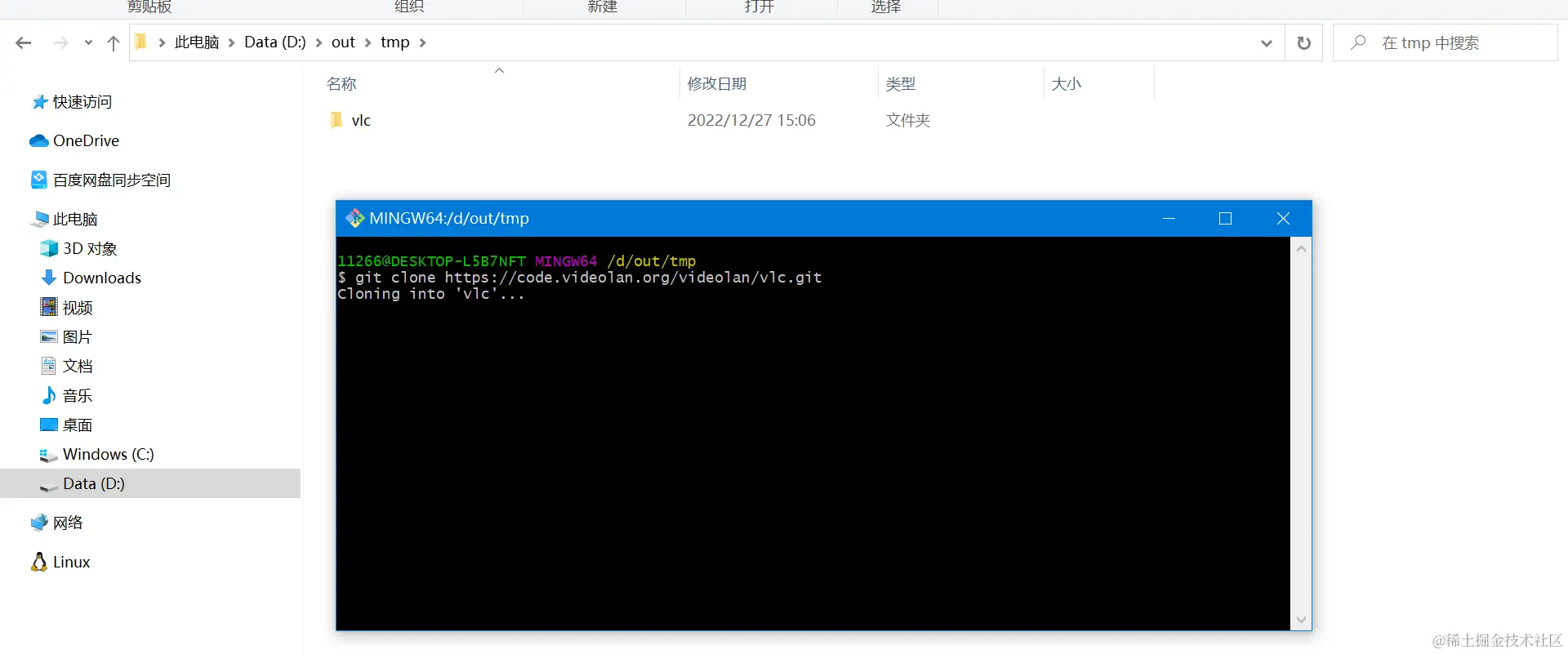Screen dimensions: 1568x654
Task: Click the 快速访问 star icon
Action: tap(39, 102)
